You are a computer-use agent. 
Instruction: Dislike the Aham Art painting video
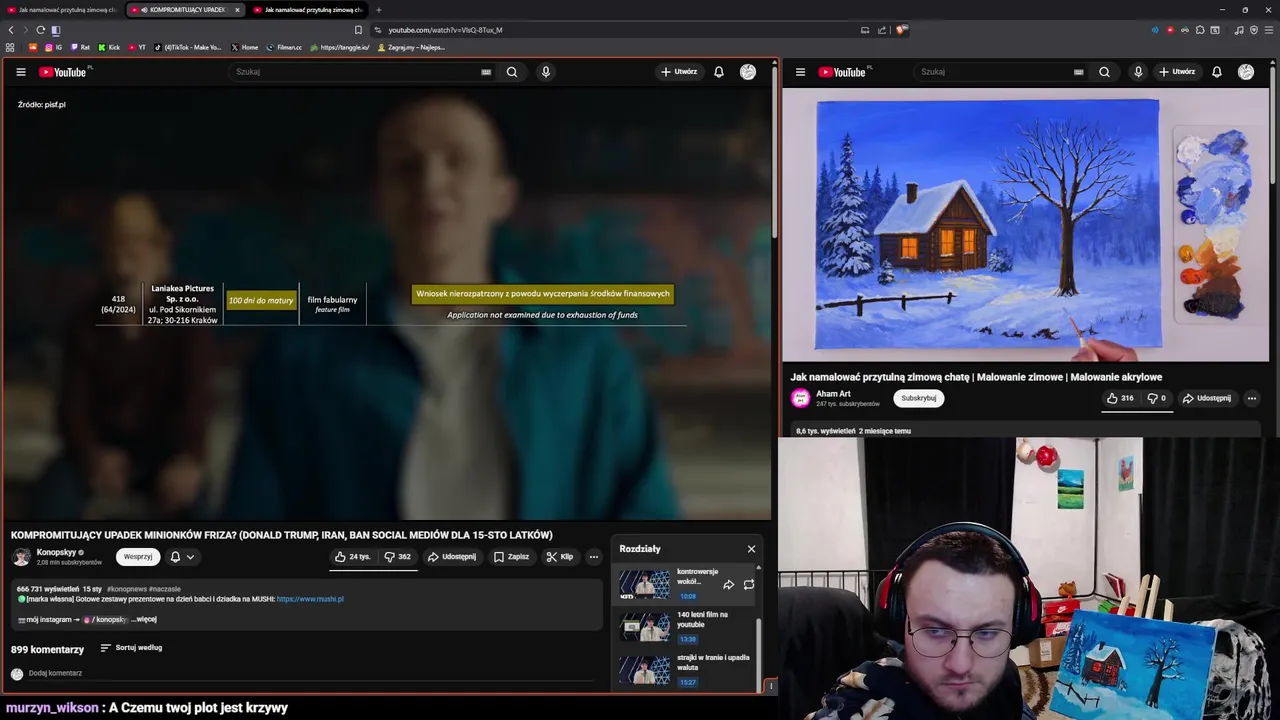tap(1156, 398)
